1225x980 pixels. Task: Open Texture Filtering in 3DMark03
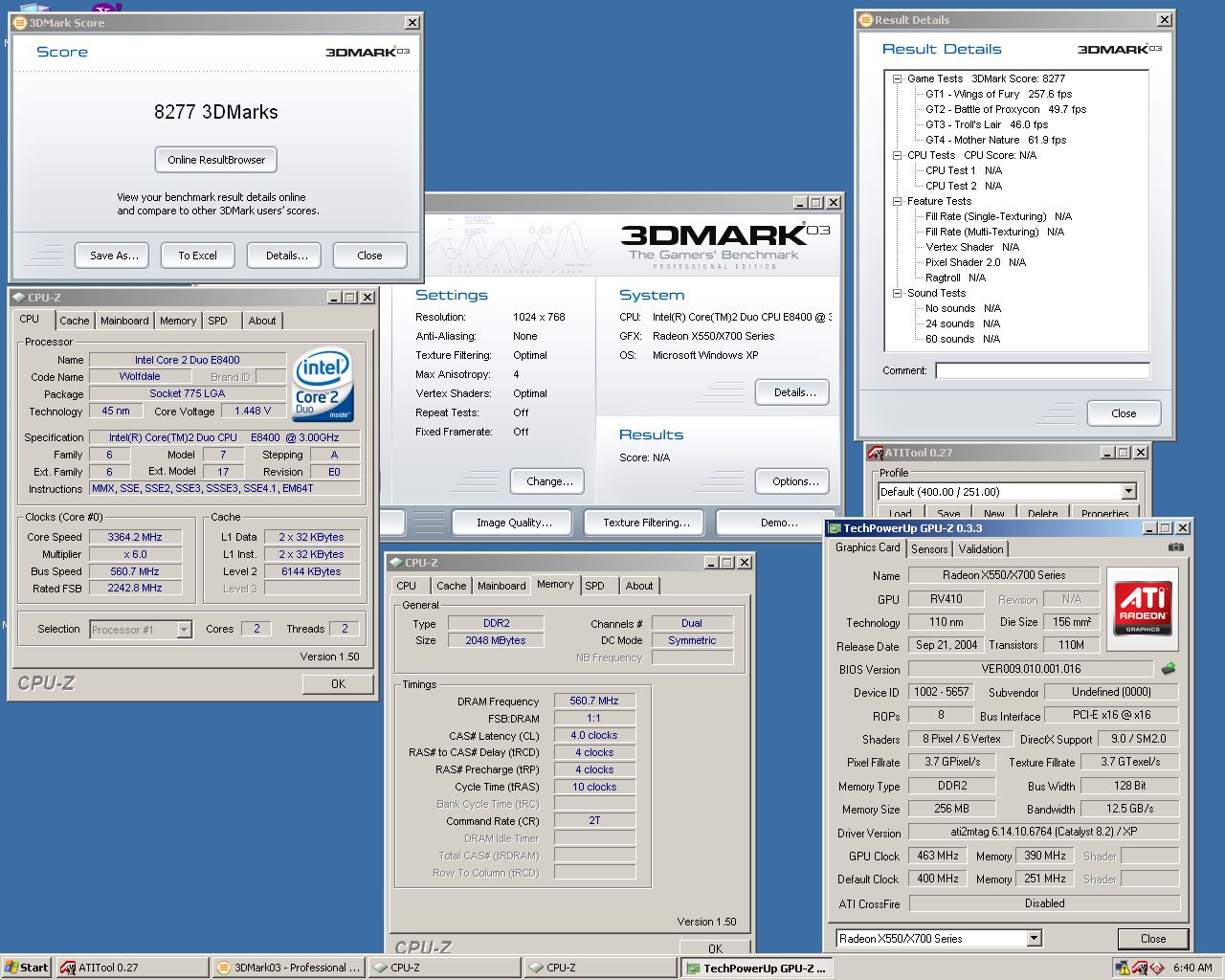point(646,523)
